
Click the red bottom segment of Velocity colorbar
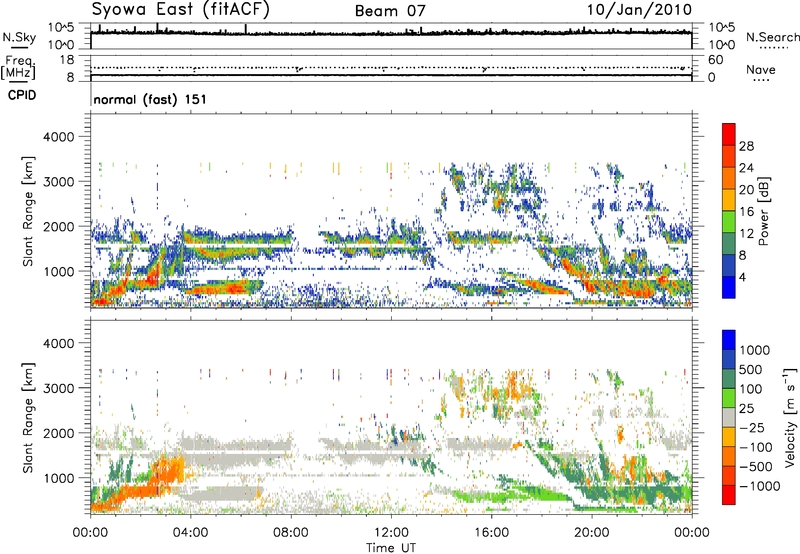(729, 495)
